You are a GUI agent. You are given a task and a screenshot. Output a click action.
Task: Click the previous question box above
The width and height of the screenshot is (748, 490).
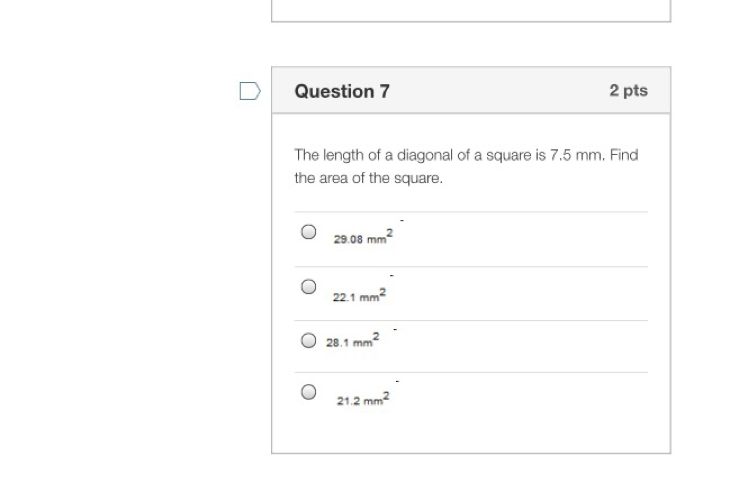coord(470,10)
